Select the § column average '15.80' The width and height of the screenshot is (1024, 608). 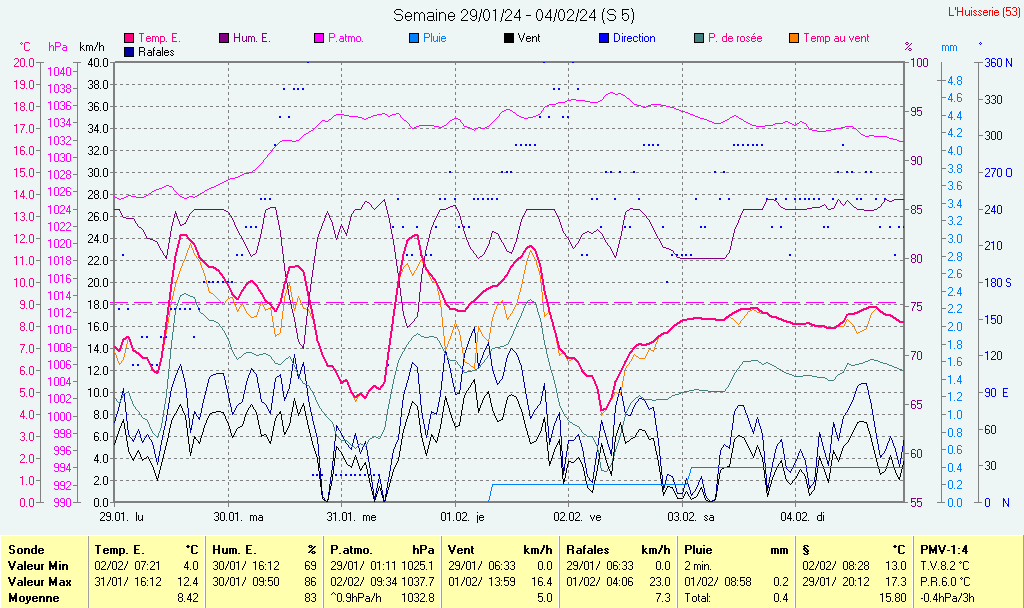(892, 598)
